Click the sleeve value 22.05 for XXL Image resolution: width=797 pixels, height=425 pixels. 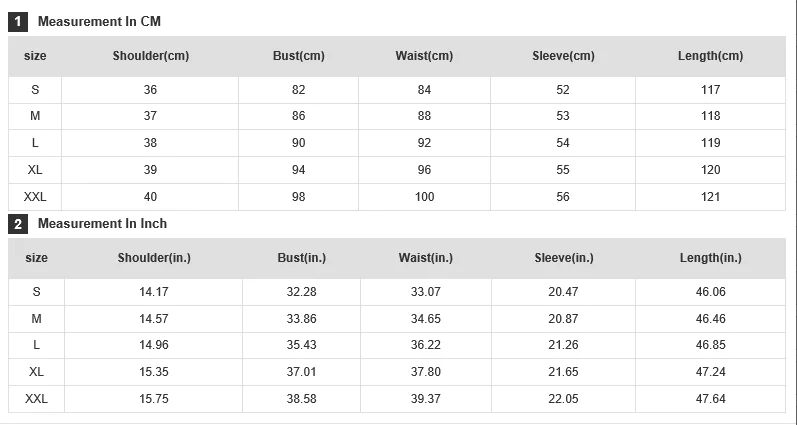pyautogui.click(x=563, y=399)
